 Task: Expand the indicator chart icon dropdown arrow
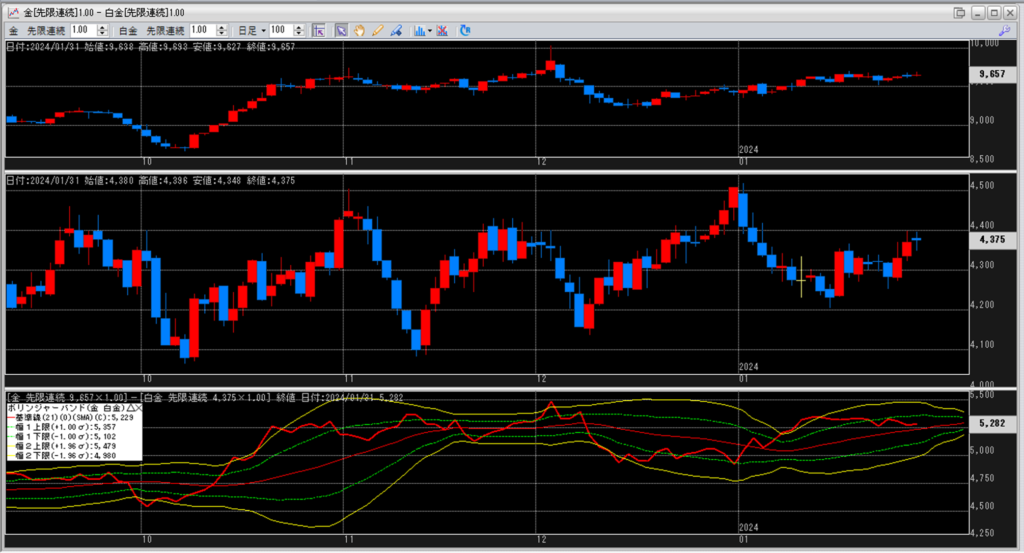tap(430, 31)
